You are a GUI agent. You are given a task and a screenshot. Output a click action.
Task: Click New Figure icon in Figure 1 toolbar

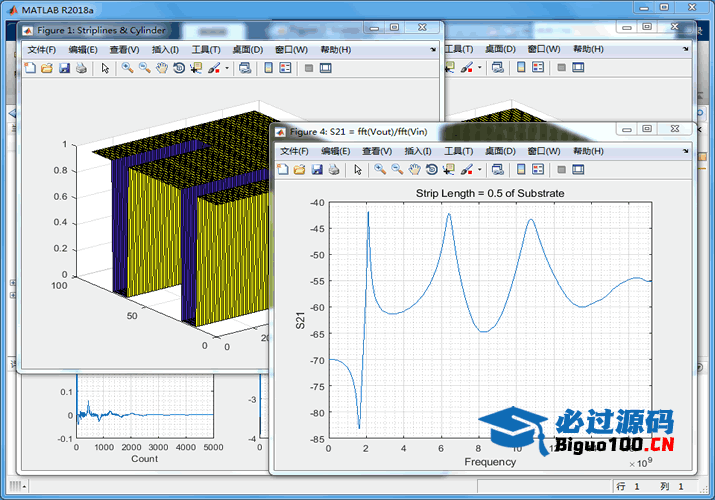(x=30, y=68)
